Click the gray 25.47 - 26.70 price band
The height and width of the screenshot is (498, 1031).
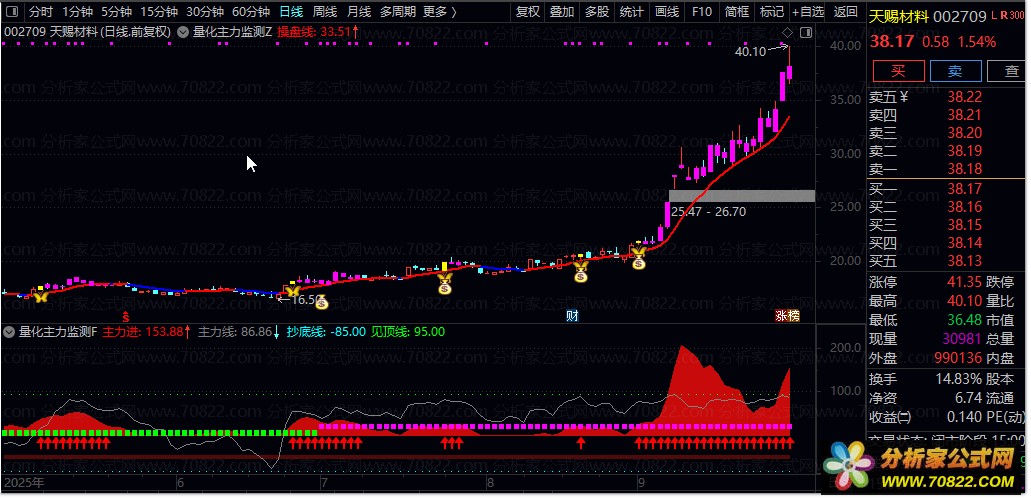741,196
